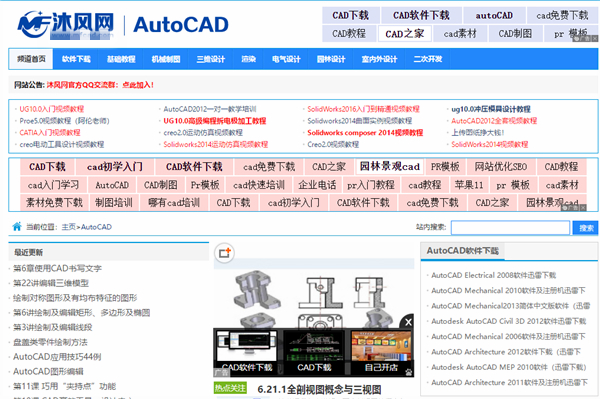Open the article 第11课 巧用“夹持点”功能
This screenshot has width=600, height=399.
[64, 386]
